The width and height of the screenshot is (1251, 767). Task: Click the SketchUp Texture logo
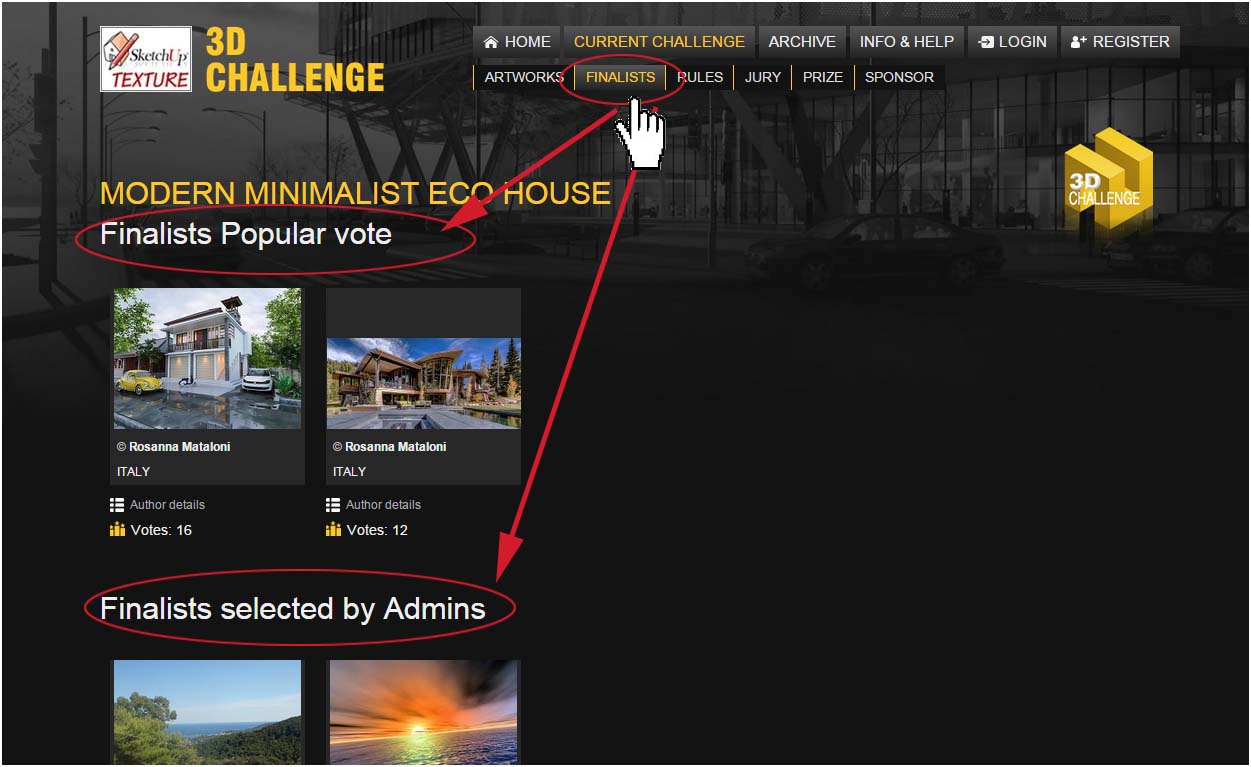pyautogui.click(x=146, y=59)
